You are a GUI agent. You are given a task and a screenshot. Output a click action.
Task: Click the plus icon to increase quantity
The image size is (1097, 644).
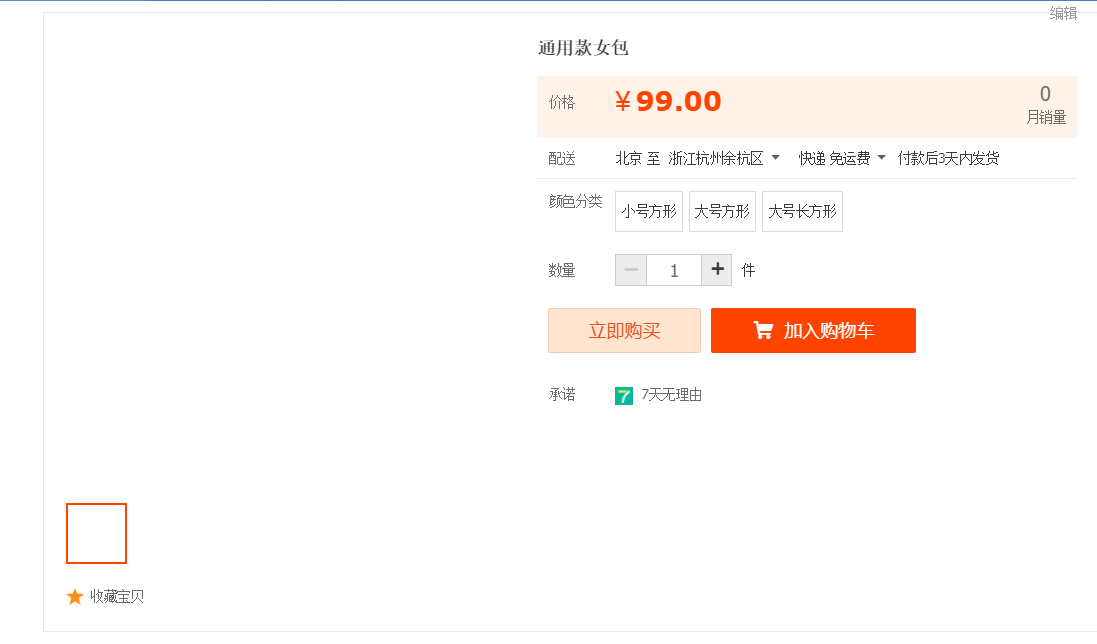point(717,270)
